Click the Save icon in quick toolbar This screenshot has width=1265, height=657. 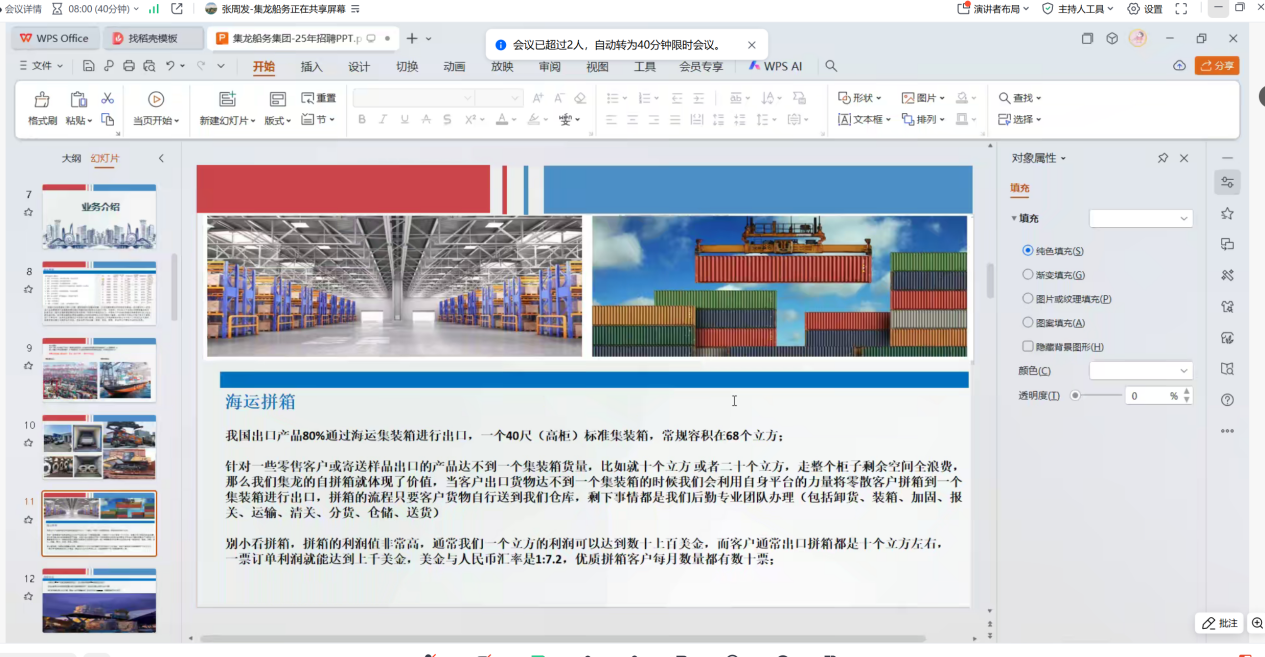coord(89,66)
